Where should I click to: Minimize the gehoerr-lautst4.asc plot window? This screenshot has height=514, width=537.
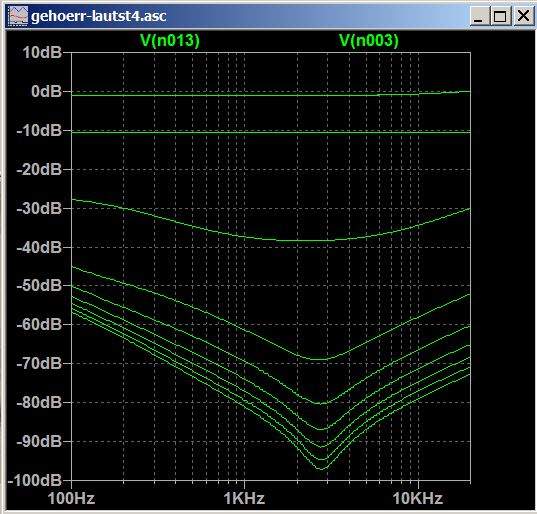point(479,16)
